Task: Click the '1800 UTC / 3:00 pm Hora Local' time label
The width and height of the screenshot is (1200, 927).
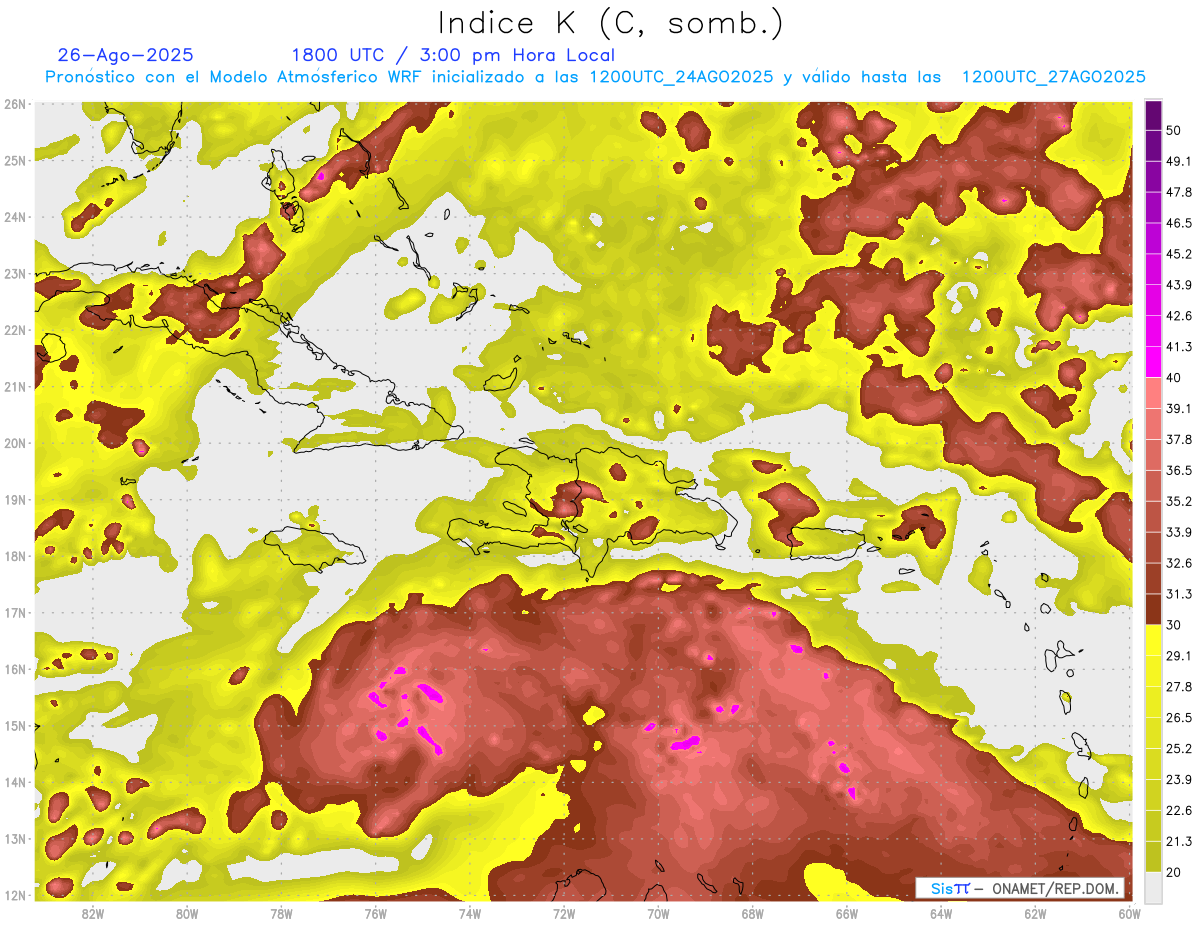Action: 453,56
